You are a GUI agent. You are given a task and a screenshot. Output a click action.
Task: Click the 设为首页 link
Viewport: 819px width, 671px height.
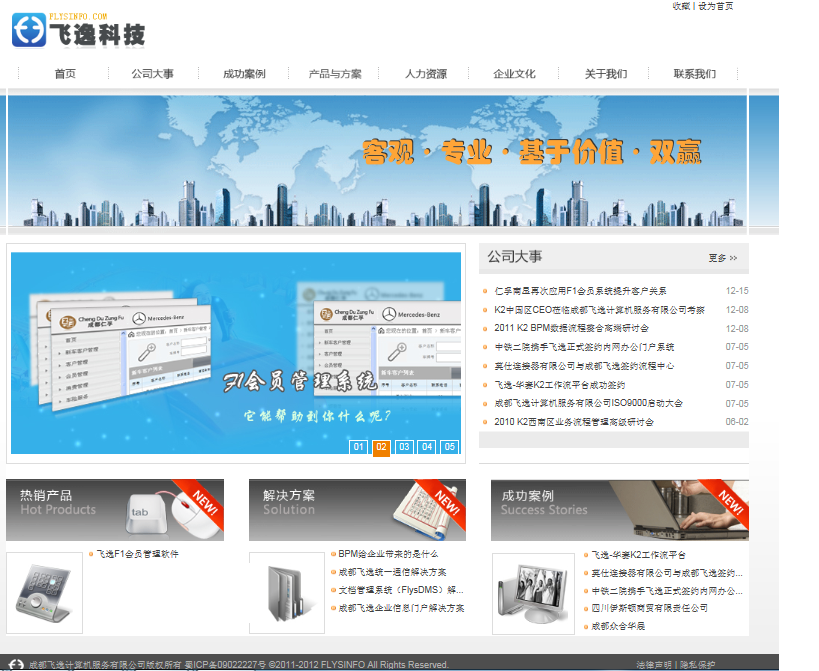[716, 6]
